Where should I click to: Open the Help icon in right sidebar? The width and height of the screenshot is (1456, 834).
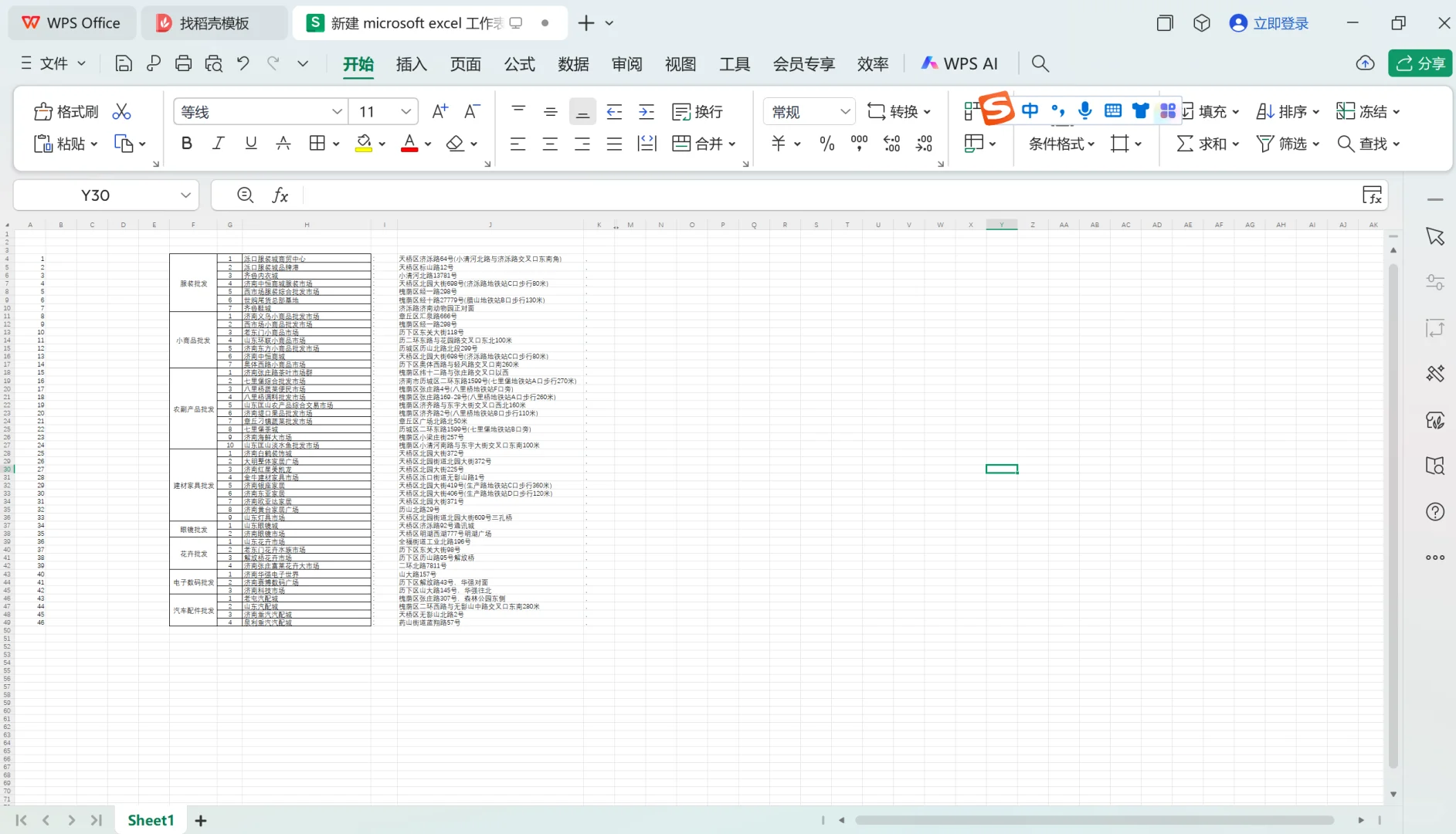(1435, 512)
